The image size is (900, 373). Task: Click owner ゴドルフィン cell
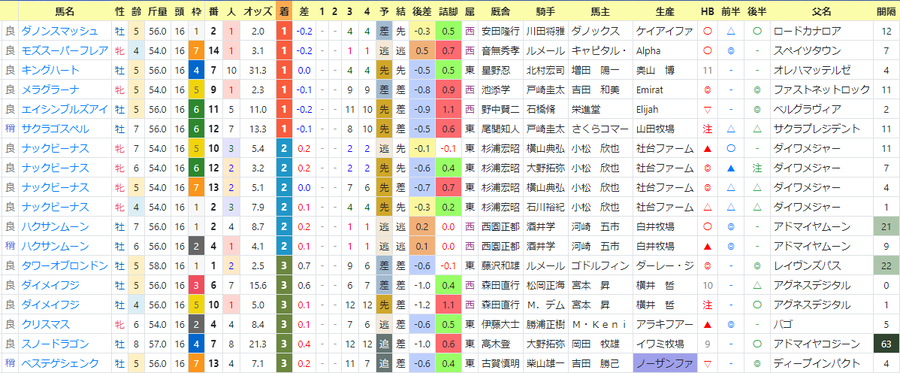click(601, 265)
